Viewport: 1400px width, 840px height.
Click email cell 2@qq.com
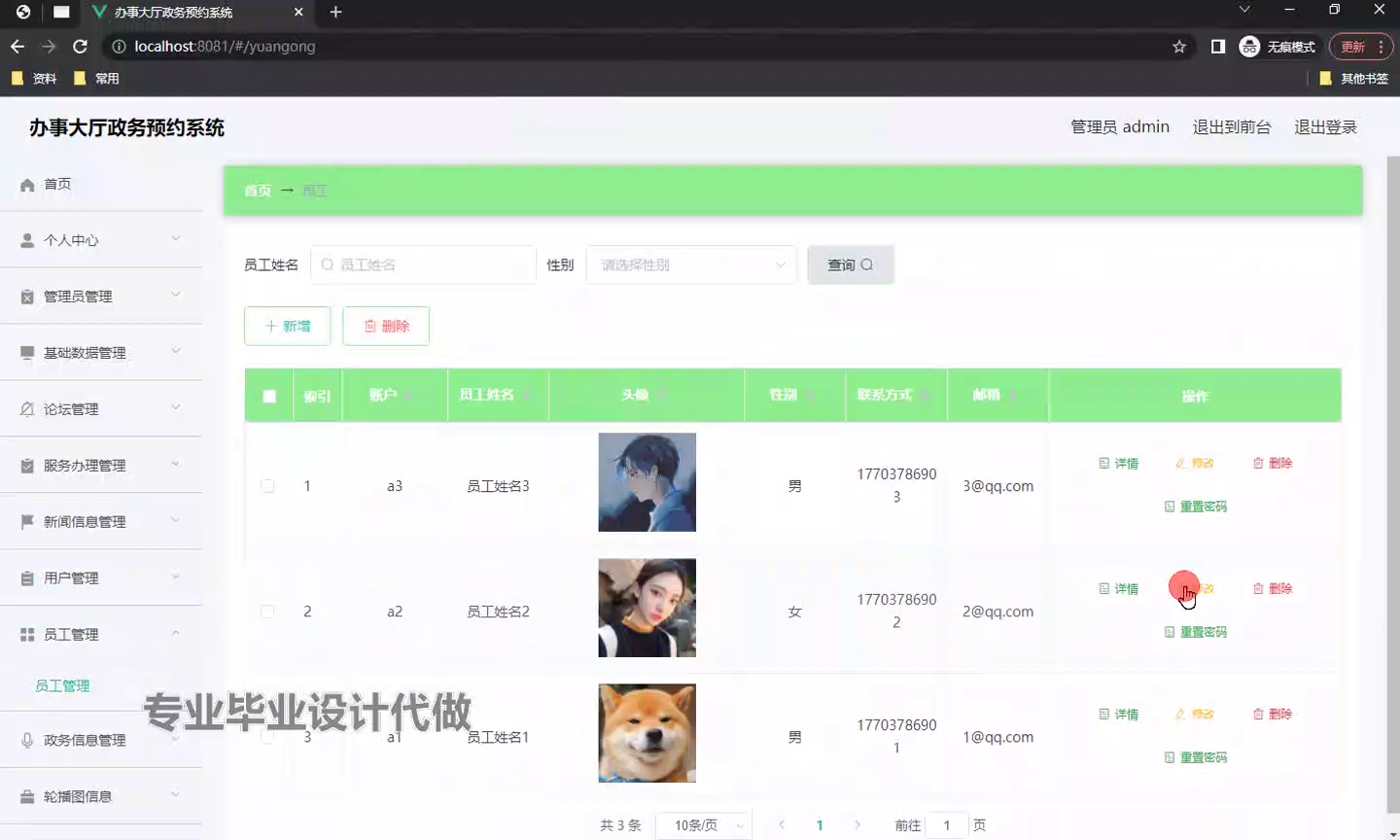pyautogui.click(x=997, y=612)
